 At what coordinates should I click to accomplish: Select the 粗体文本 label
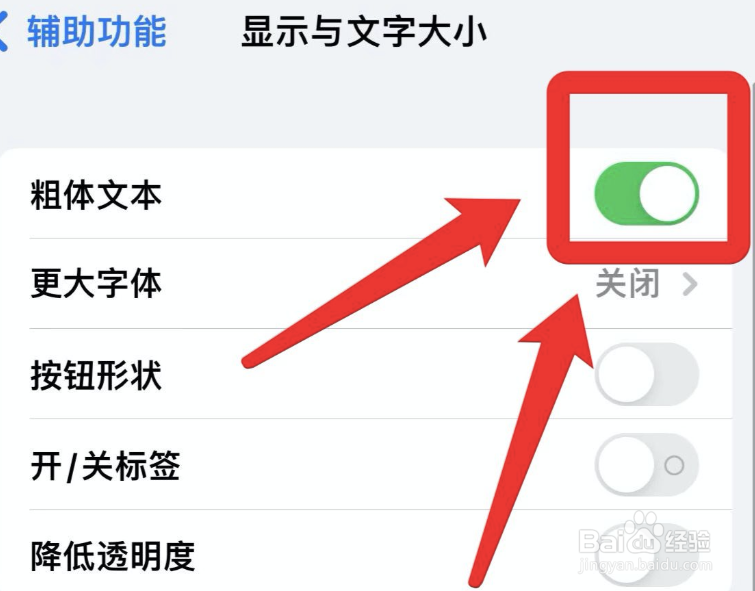[96, 195]
